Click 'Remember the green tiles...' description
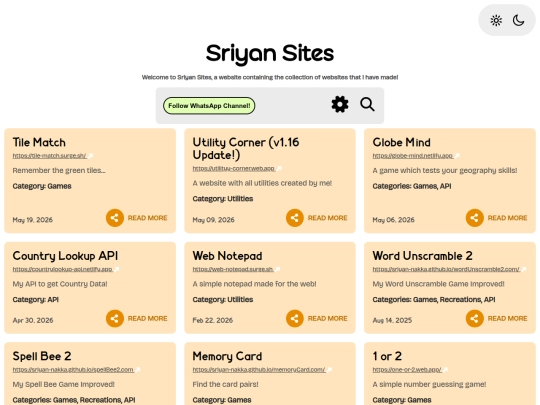This screenshot has height=405, width=540. pyautogui.click(x=59, y=170)
